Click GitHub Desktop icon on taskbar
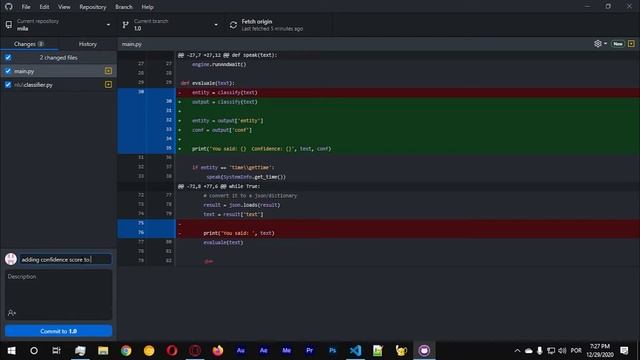The width and height of the screenshot is (640, 360). tap(424, 351)
